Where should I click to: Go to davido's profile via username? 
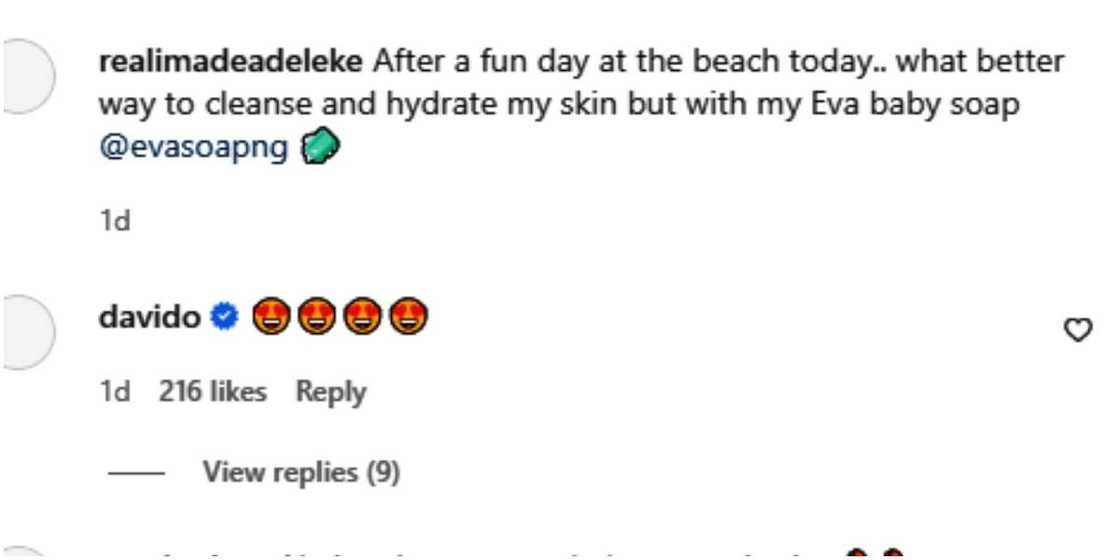pos(151,320)
